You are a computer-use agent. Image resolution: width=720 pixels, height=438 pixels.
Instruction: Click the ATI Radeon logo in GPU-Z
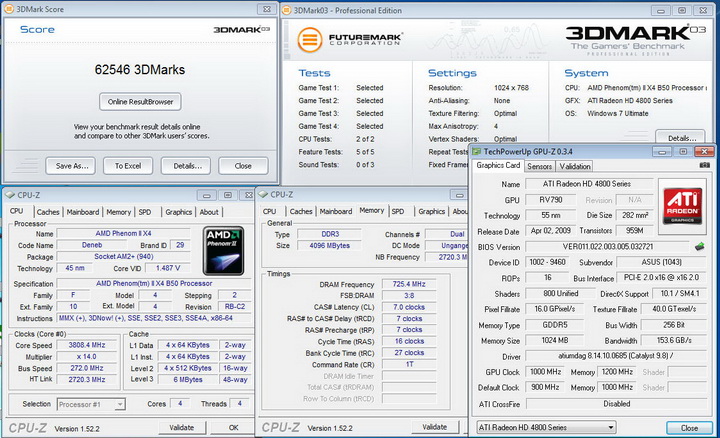coord(682,206)
